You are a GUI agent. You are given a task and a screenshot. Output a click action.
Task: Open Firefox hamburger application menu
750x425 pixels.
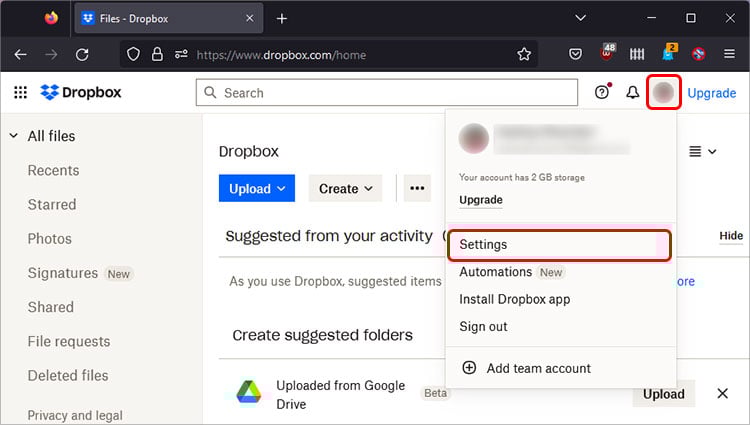[729, 54]
